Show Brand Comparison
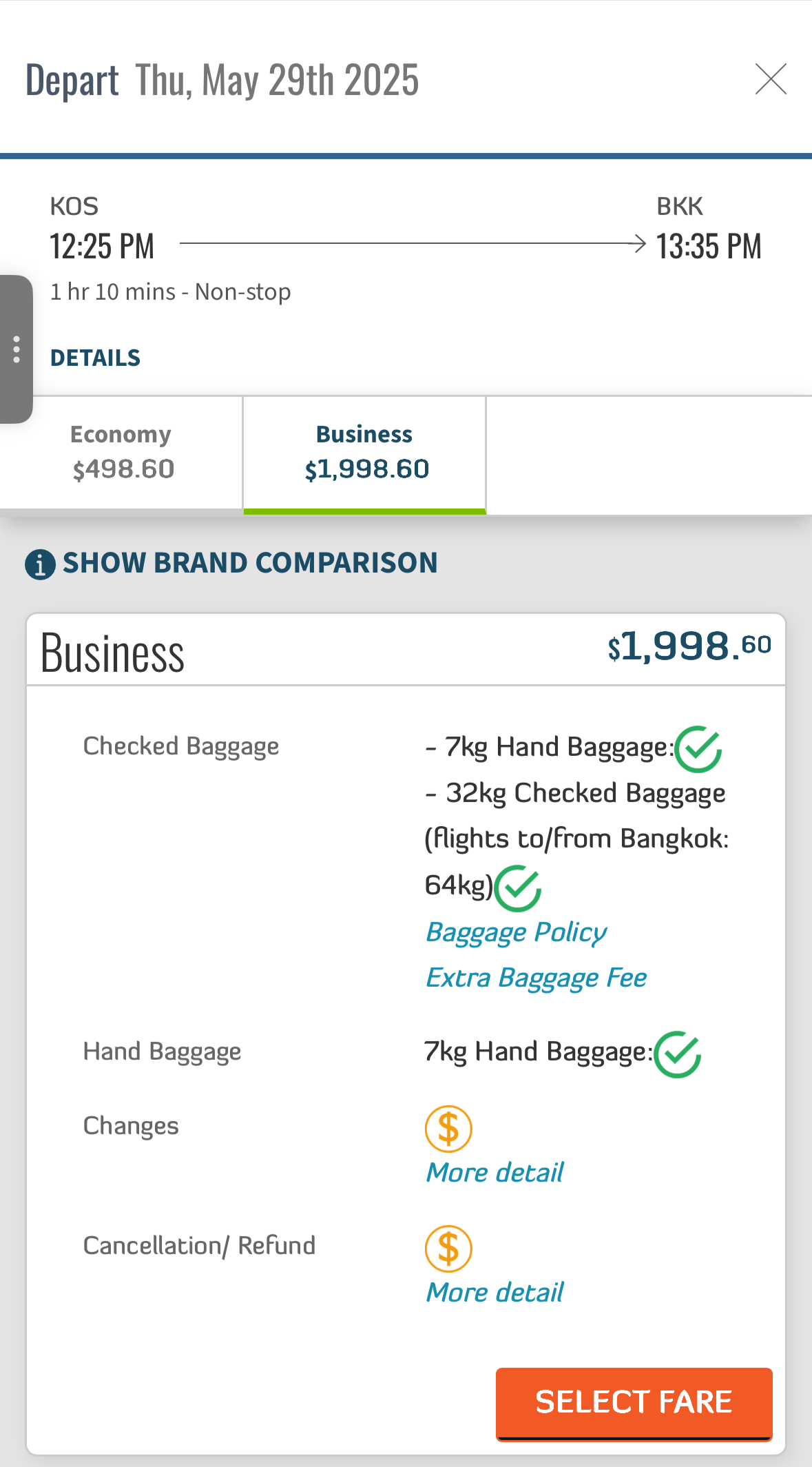The height and width of the screenshot is (1467, 812). click(250, 563)
